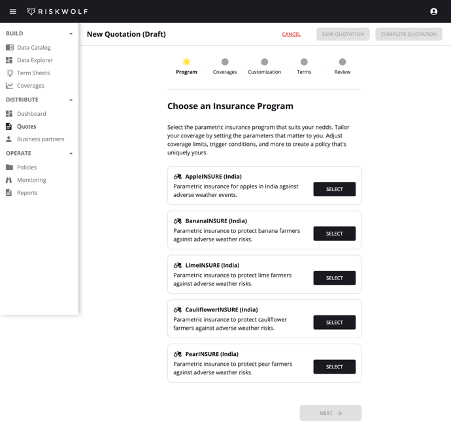
Task: Click the Dashboard sidebar icon
Action: pyautogui.click(x=9, y=114)
